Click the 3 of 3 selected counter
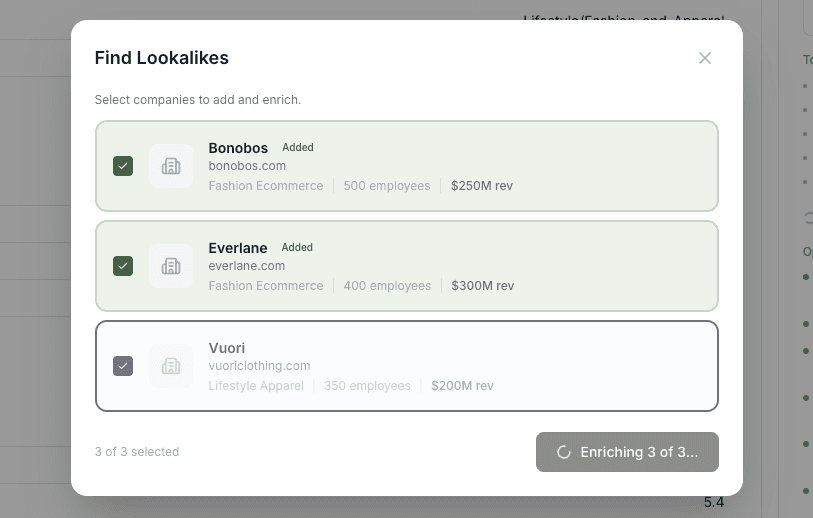The image size is (813, 518). pyautogui.click(x=137, y=452)
